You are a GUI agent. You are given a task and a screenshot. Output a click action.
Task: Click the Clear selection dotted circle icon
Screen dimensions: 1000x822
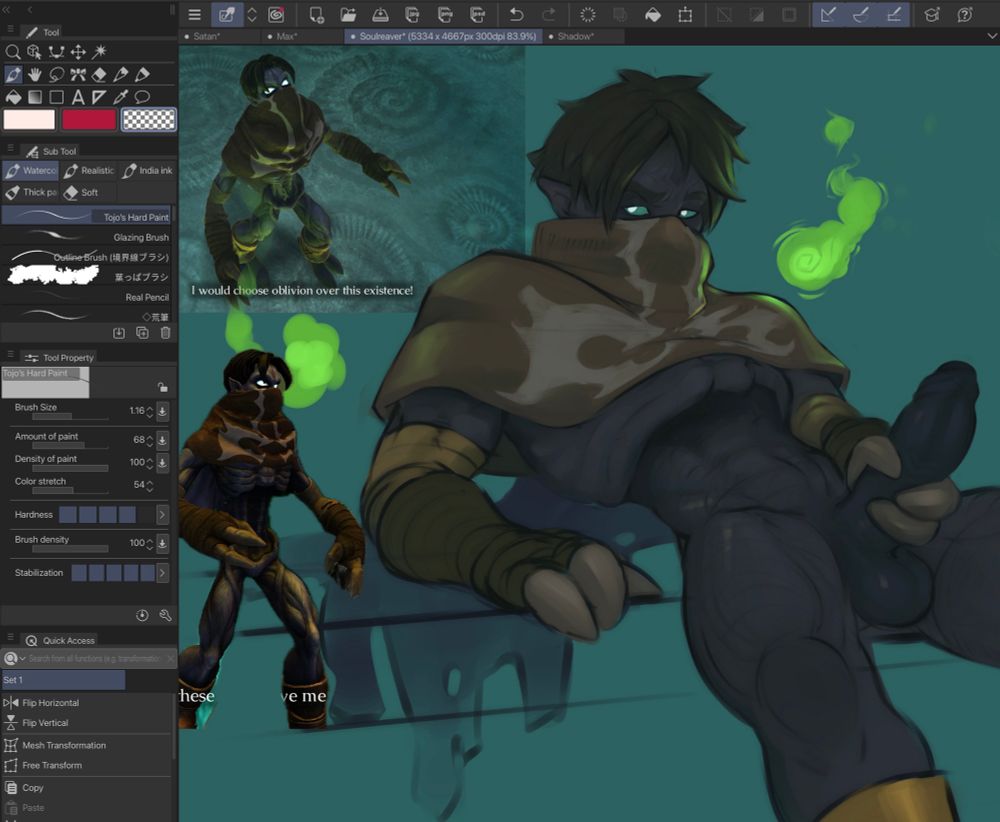click(588, 15)
